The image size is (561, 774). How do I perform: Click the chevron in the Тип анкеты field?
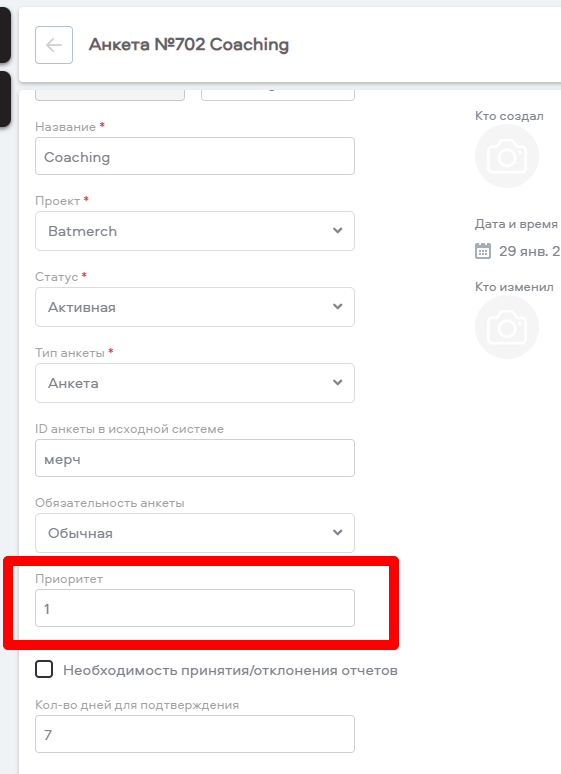click(338, 383)
